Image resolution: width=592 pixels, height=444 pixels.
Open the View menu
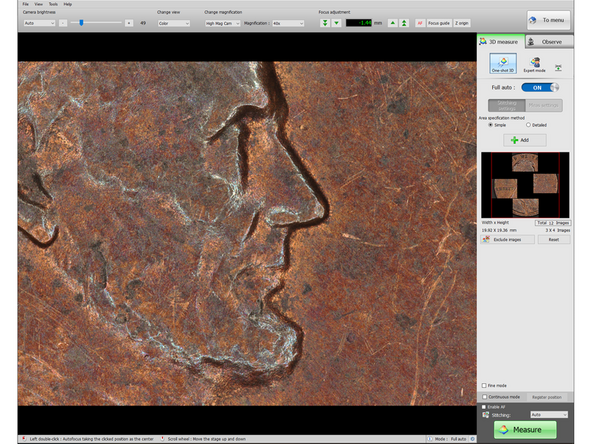coord(38,4)
